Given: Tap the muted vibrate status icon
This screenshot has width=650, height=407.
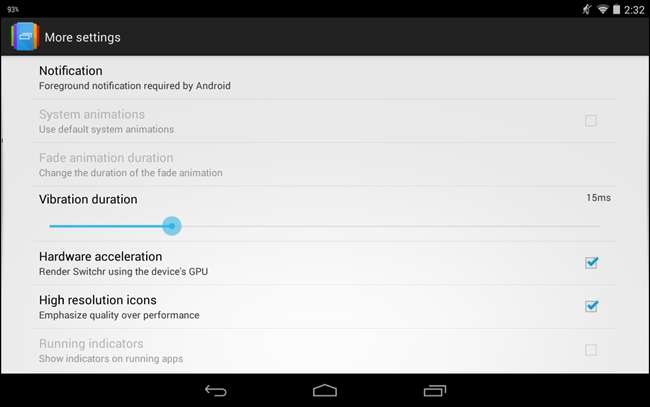Looking at the screenshot, I should pyautogui.click(x=587, y=9).
